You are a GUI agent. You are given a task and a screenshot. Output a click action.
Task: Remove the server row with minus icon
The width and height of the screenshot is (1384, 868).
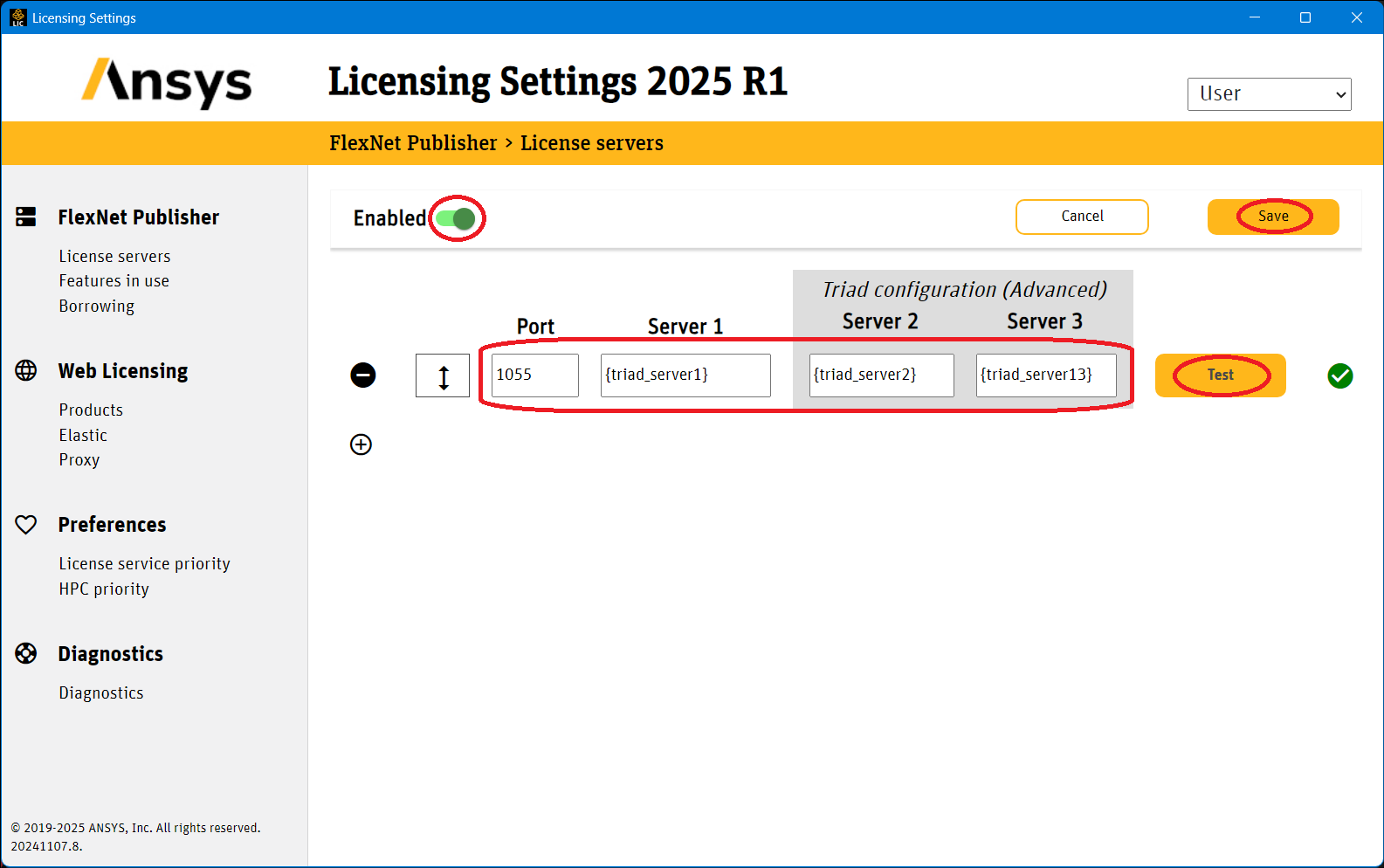363,375
